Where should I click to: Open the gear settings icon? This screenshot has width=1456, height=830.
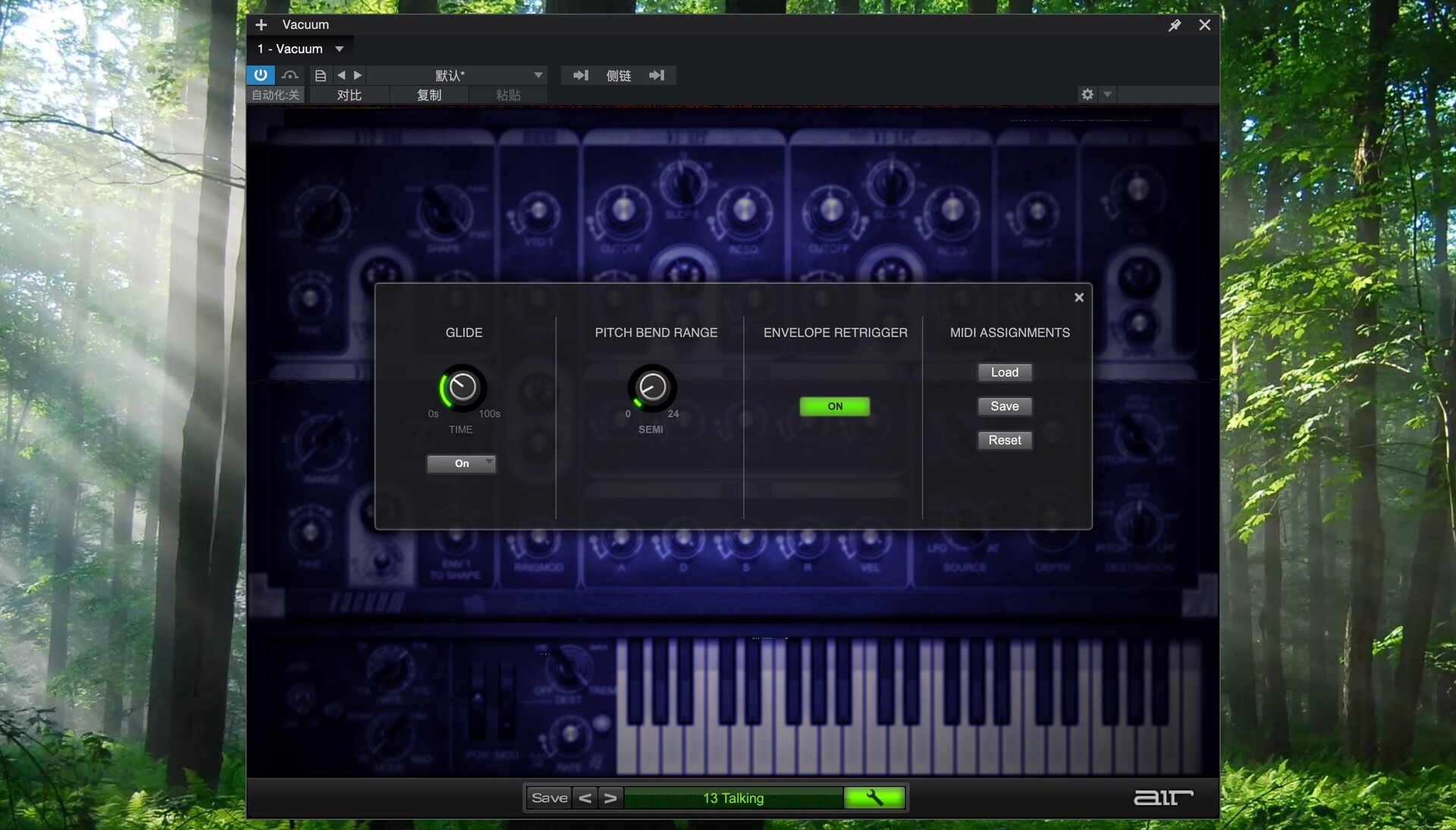pyautogui.click(x=1087, y=94)
